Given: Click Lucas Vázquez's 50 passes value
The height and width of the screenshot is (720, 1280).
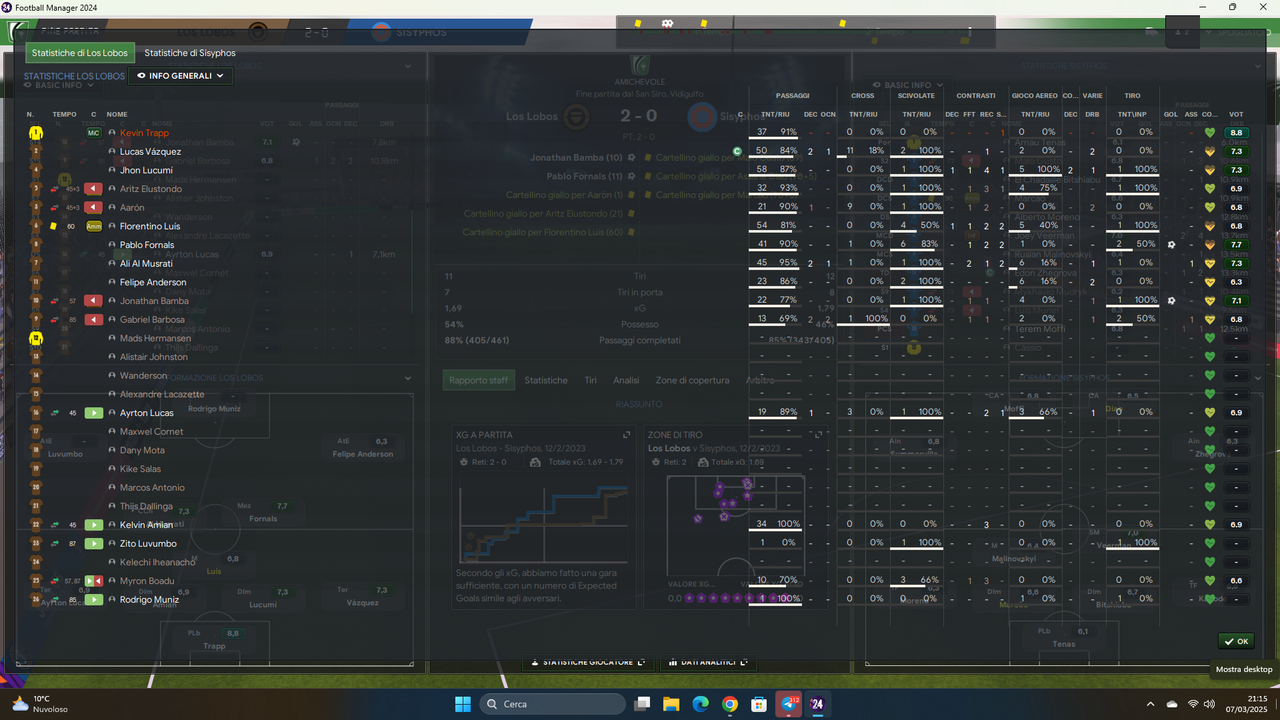Looking at the screenshot, I should (761, 151).
